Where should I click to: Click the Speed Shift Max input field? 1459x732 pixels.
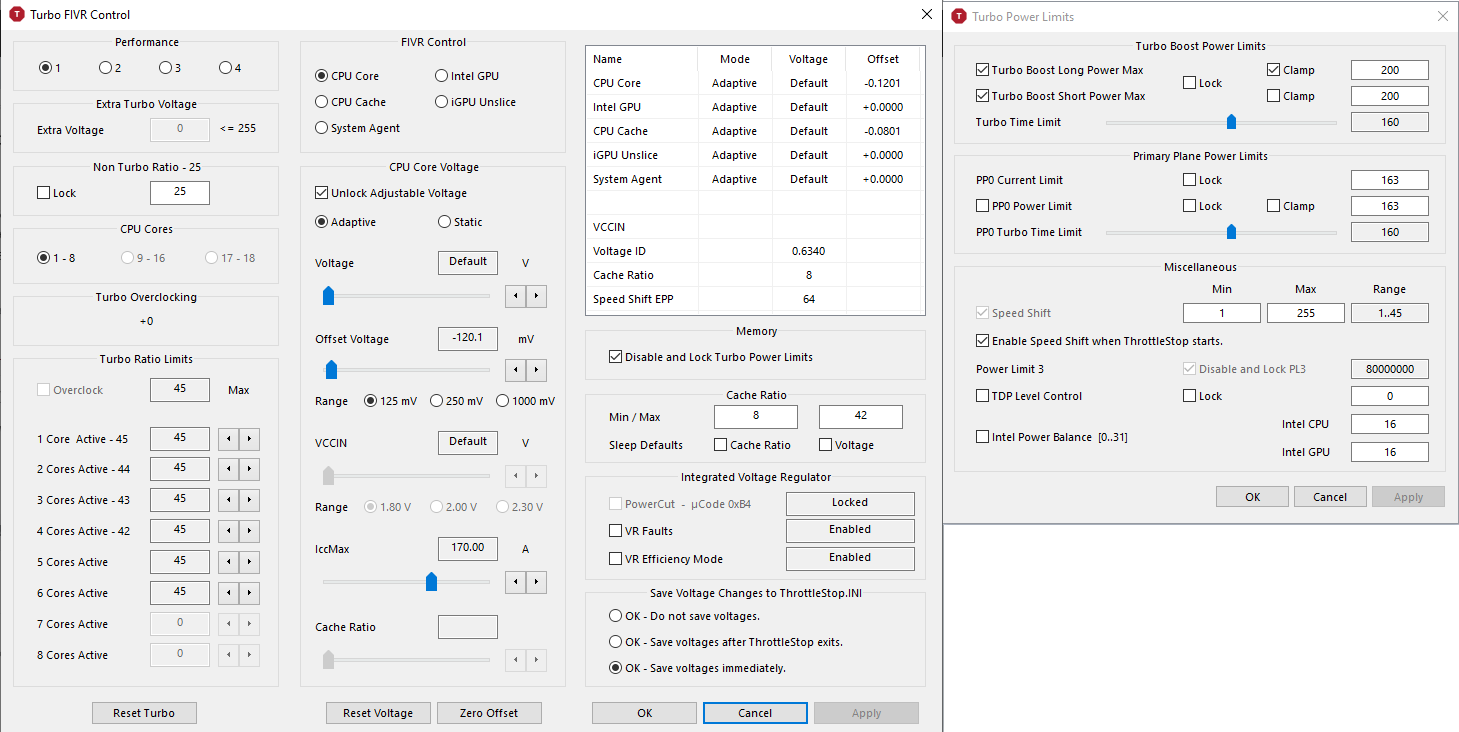pyautogui.click(x=1305, y=313)
